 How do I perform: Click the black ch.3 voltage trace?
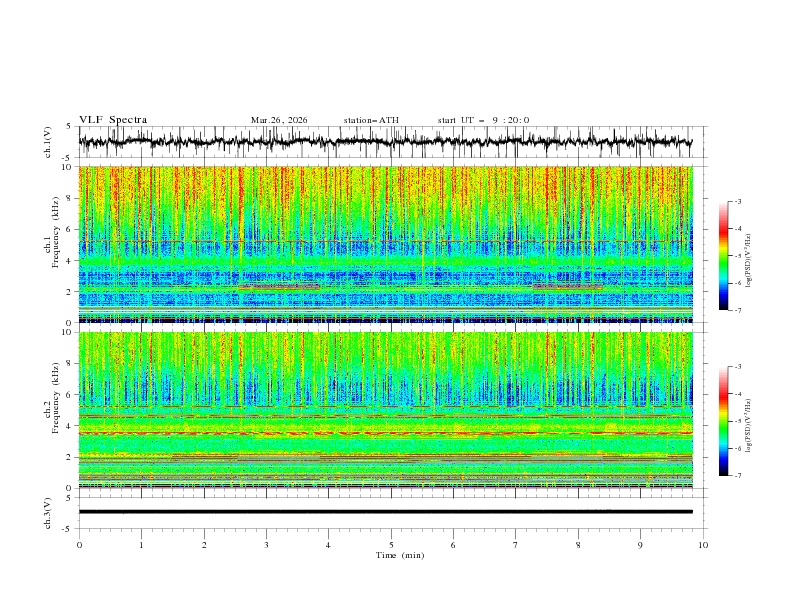click(385, 512)
